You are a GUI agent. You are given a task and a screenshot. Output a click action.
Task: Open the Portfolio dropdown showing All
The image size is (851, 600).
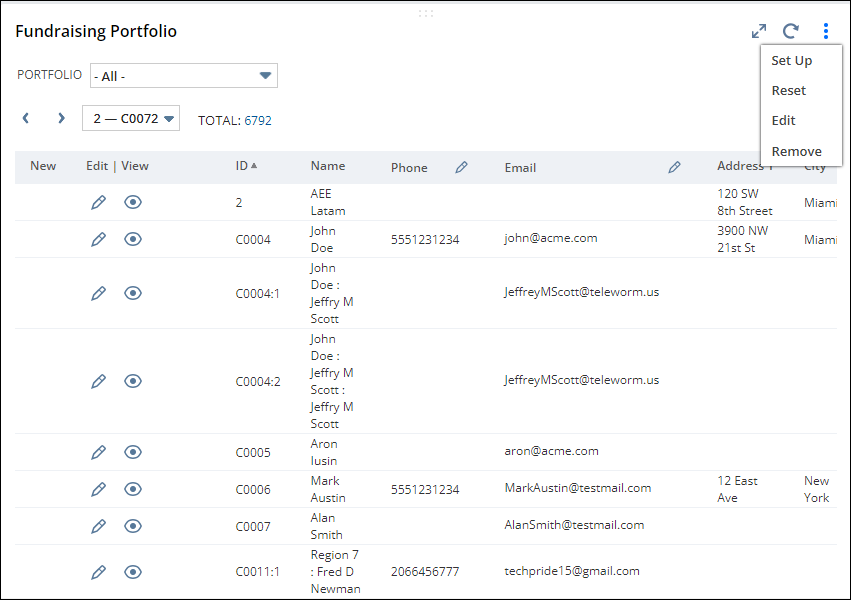pos(183,76)
